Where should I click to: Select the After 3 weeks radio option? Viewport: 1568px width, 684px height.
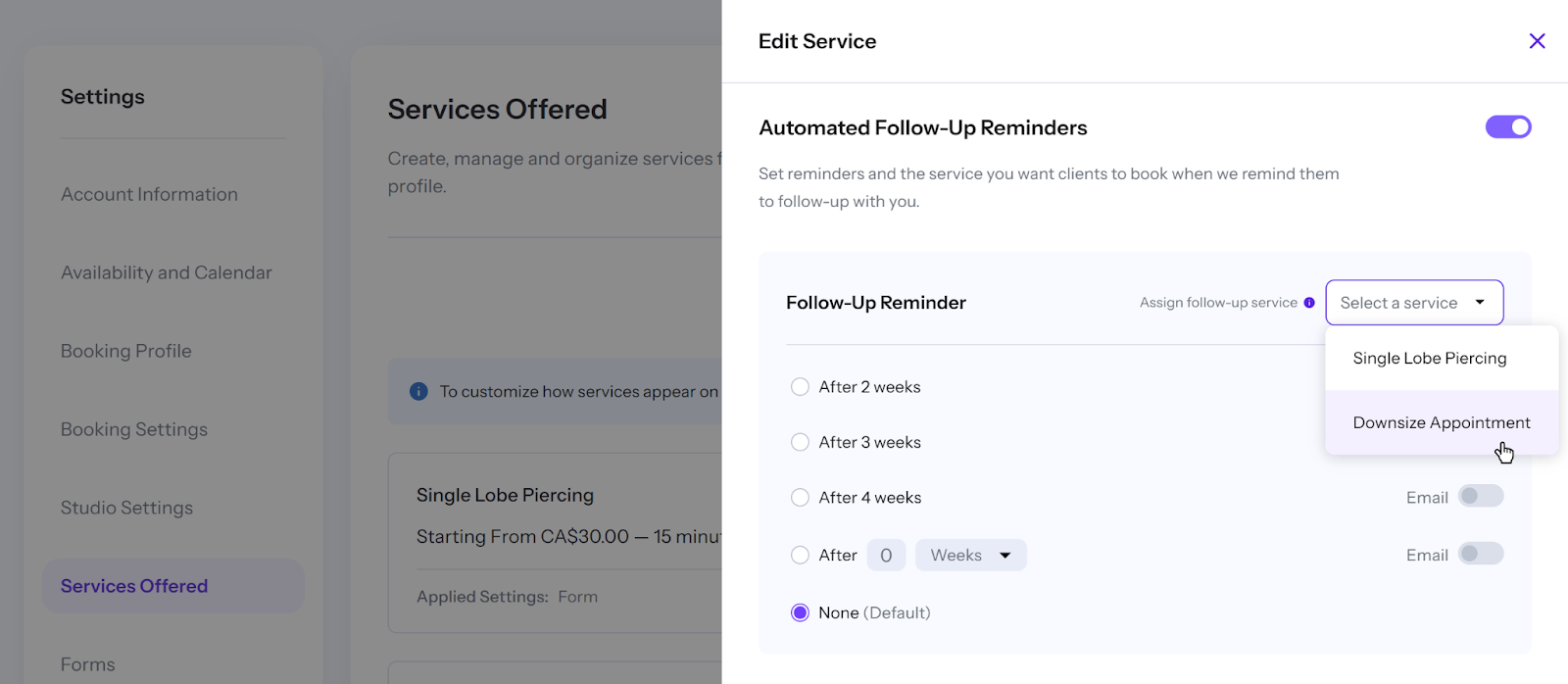tap(801, 443)
